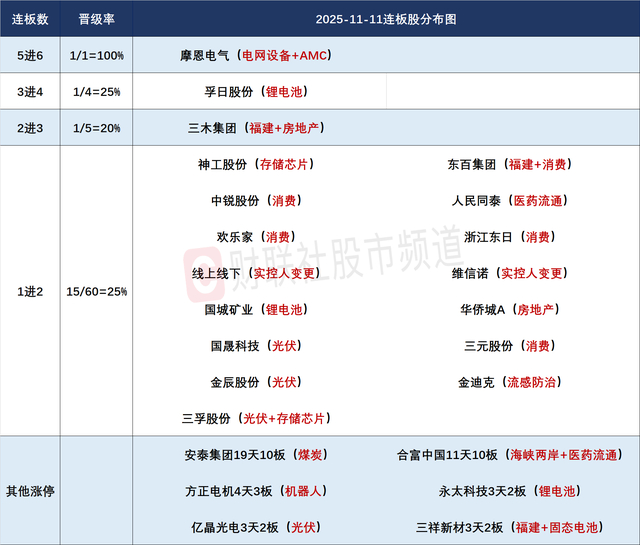Click 金迪克 flu prevention entry
This screenshot has height=545, width=640.
[x=509, y=383]
